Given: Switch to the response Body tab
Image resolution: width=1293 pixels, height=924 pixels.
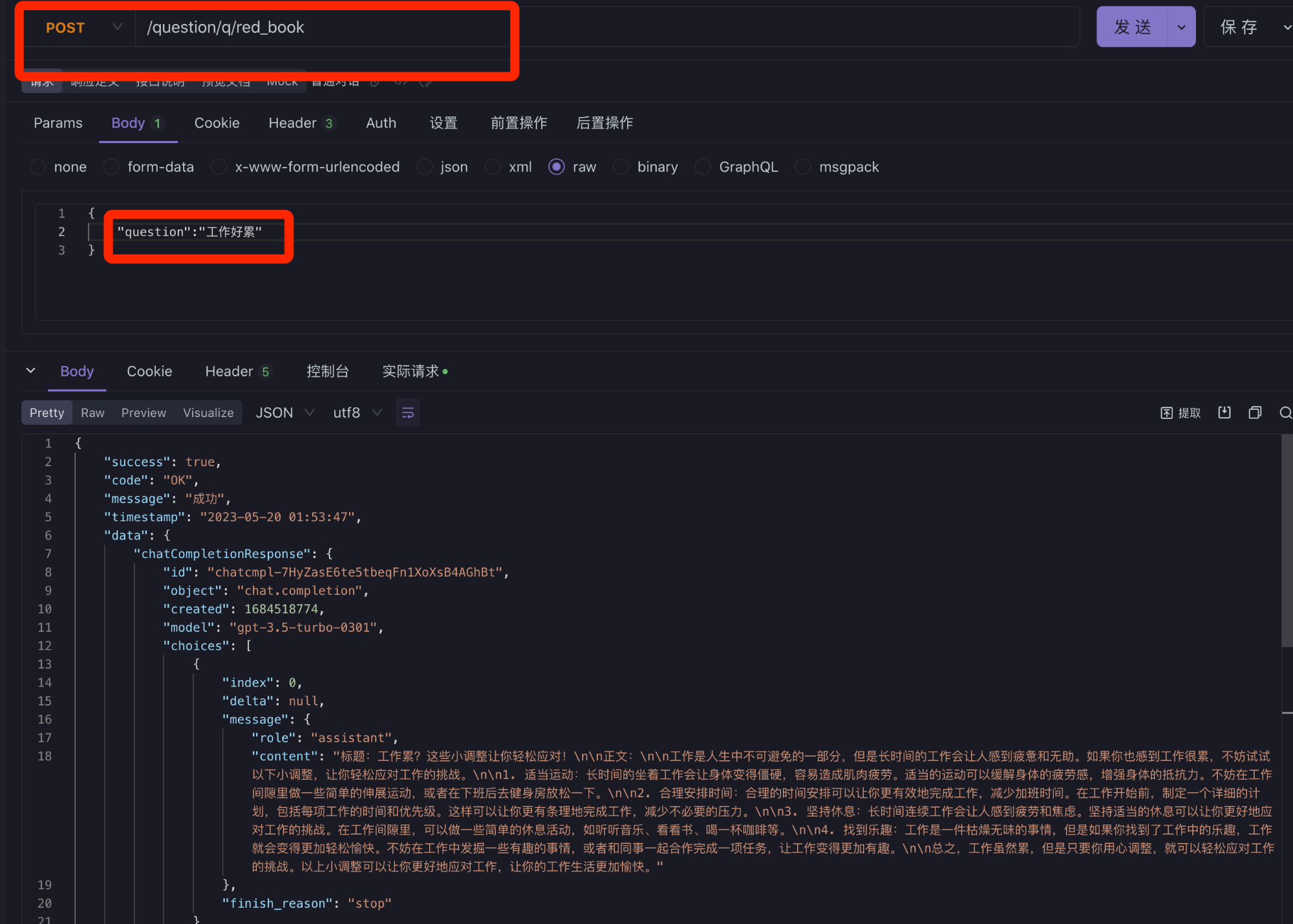Looking at the screenshot, I should click(x=77, y=371).
